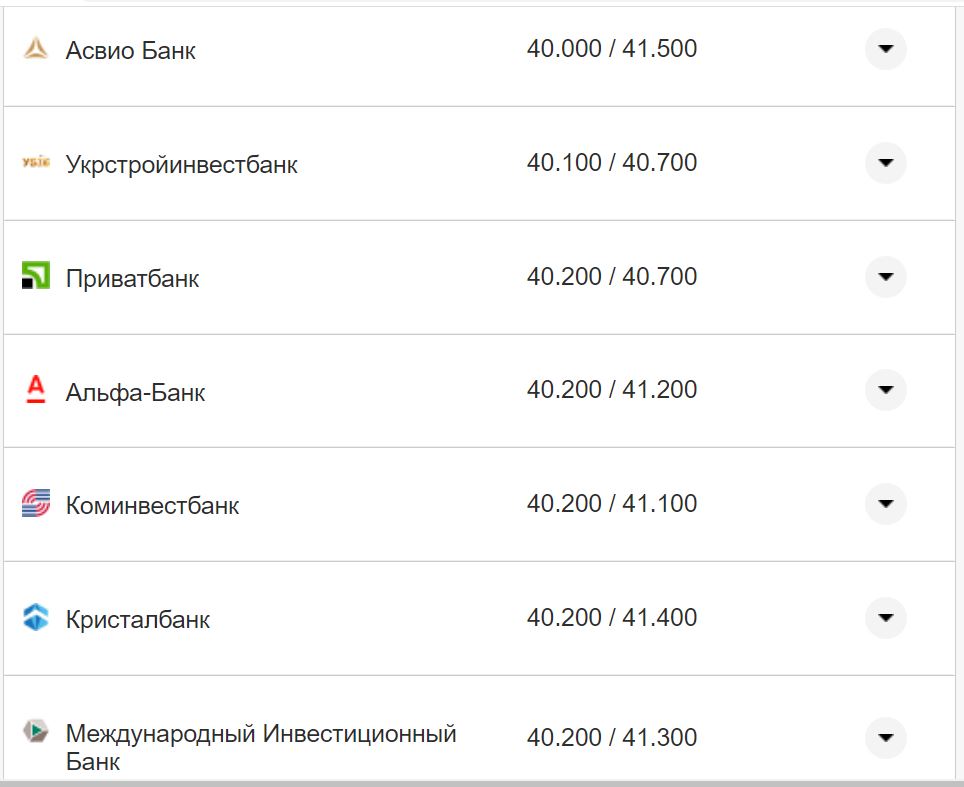This screenshot has height=787, width=964.
Task: Click the 40.200 / 40.700 rate text
Action: click(613, 276)
